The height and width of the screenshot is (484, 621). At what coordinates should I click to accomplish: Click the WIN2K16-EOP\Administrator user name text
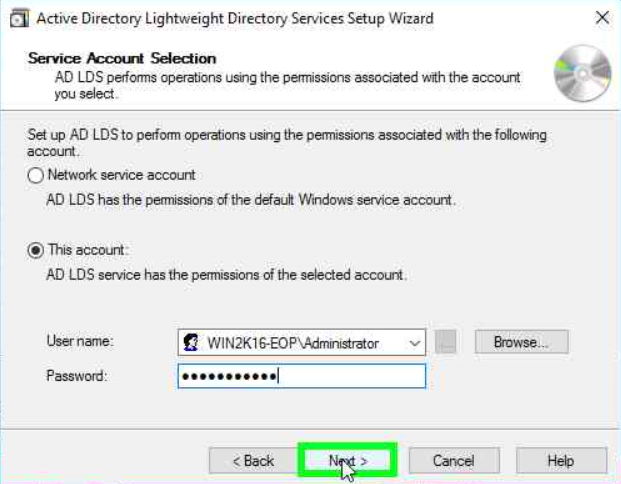[x=292, y=343]
